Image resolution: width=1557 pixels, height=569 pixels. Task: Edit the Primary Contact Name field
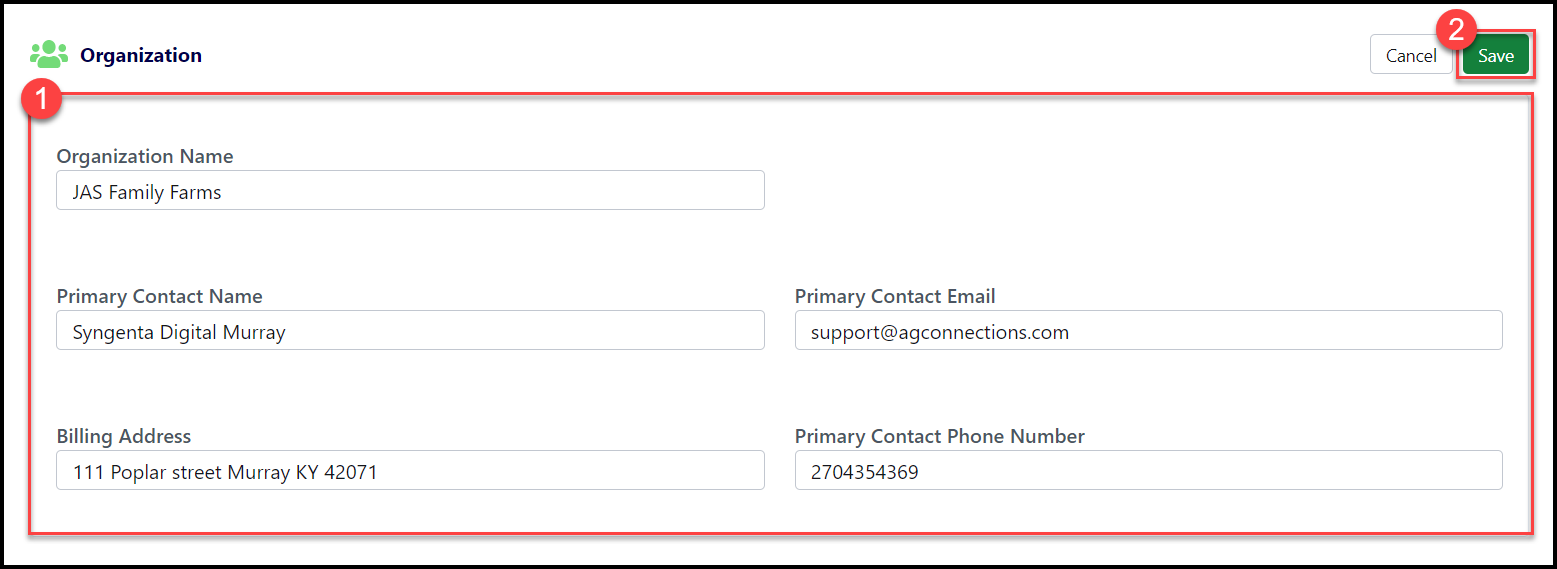pyautogui.click(x=410, y=330)
